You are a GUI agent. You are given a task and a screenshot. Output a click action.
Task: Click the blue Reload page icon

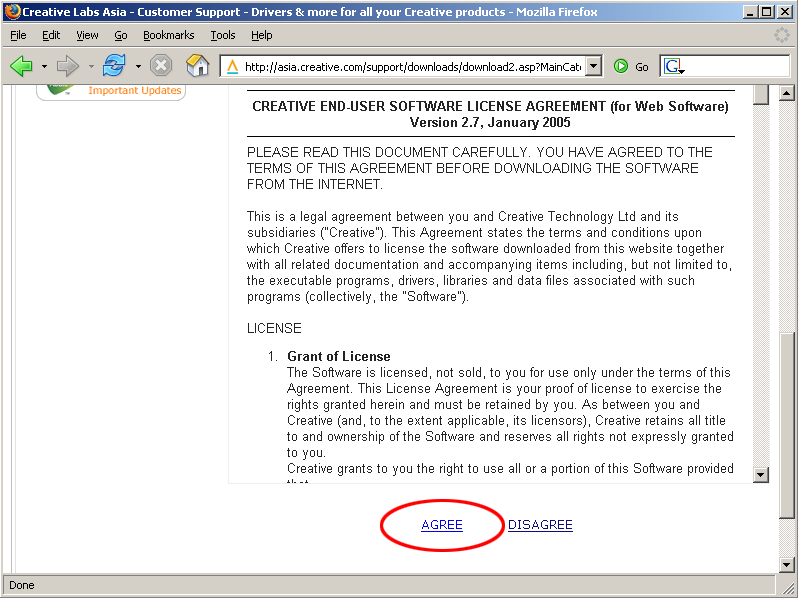click(x=114, y=66)
